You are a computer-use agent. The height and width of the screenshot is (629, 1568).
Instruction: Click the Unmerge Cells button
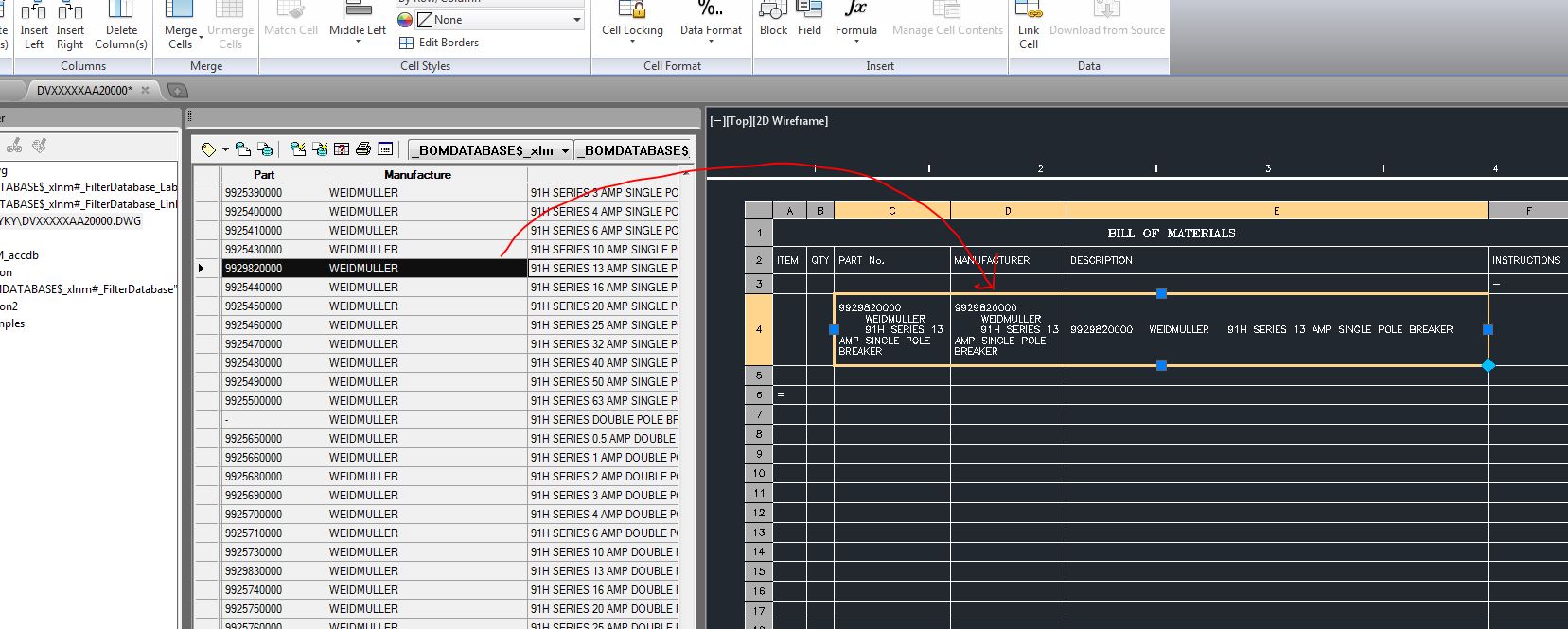[230, 26]
